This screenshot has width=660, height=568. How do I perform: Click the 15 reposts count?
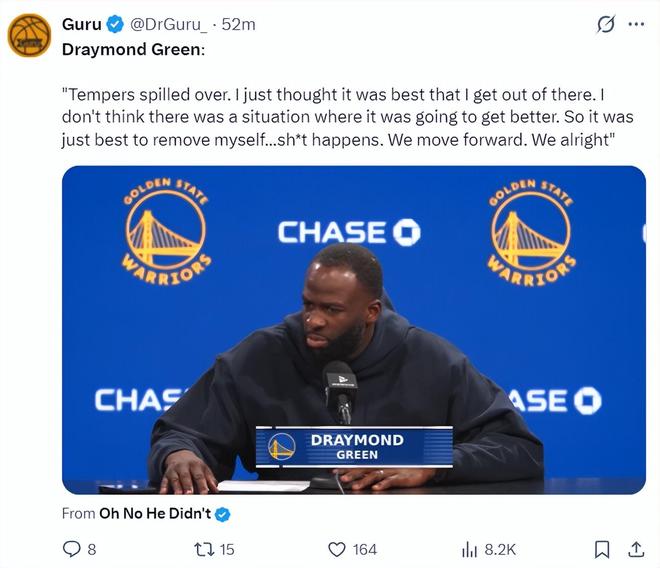point(227,549)
